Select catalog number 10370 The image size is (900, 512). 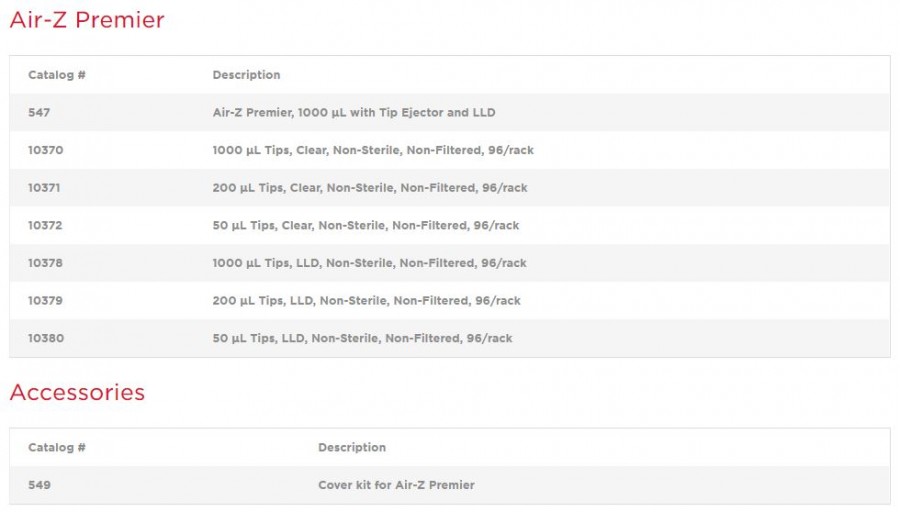click(x=45, y=150)
